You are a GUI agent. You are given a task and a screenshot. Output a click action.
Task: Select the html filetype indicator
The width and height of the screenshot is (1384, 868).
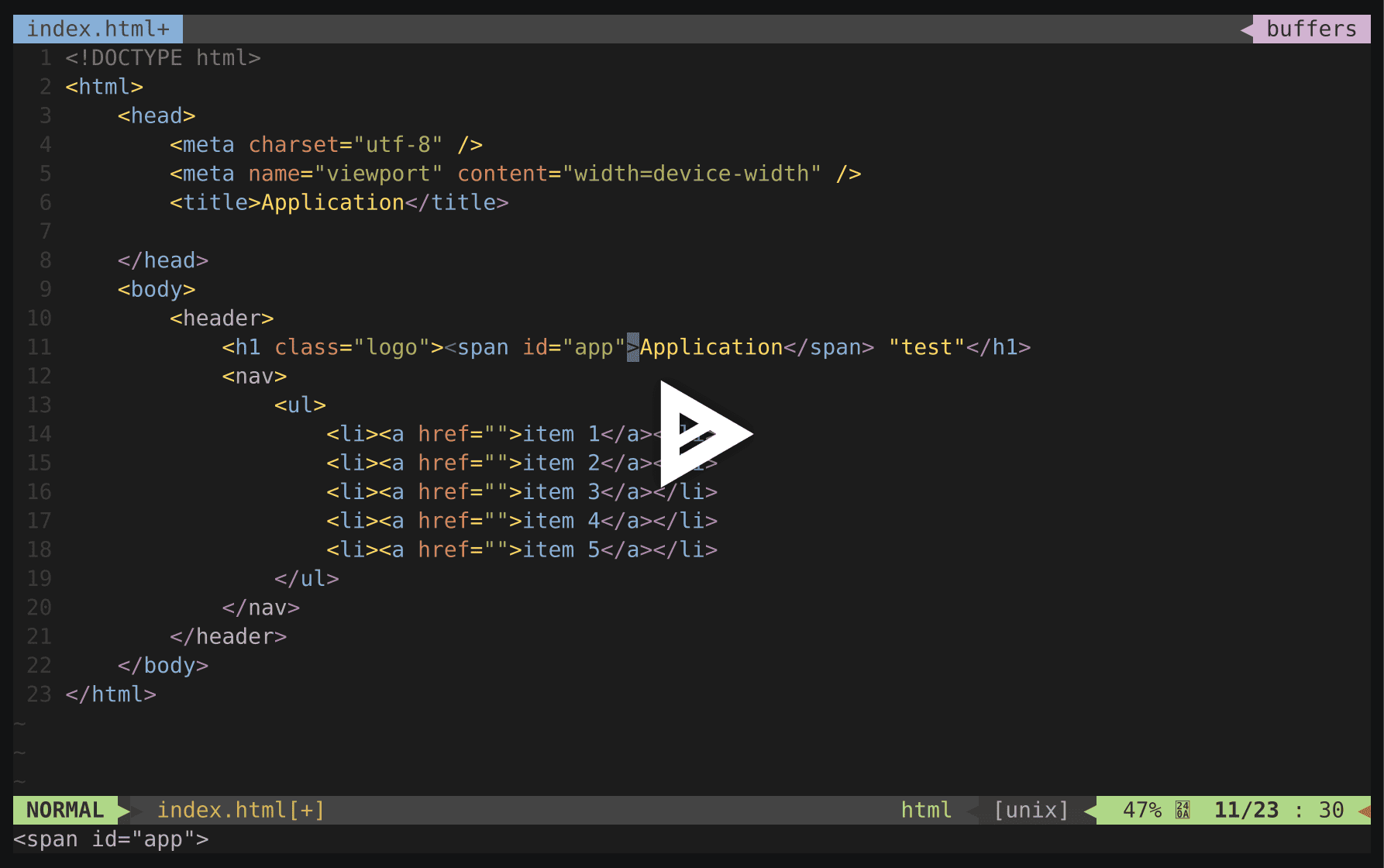pyautogui.click(x=926, y=810)
